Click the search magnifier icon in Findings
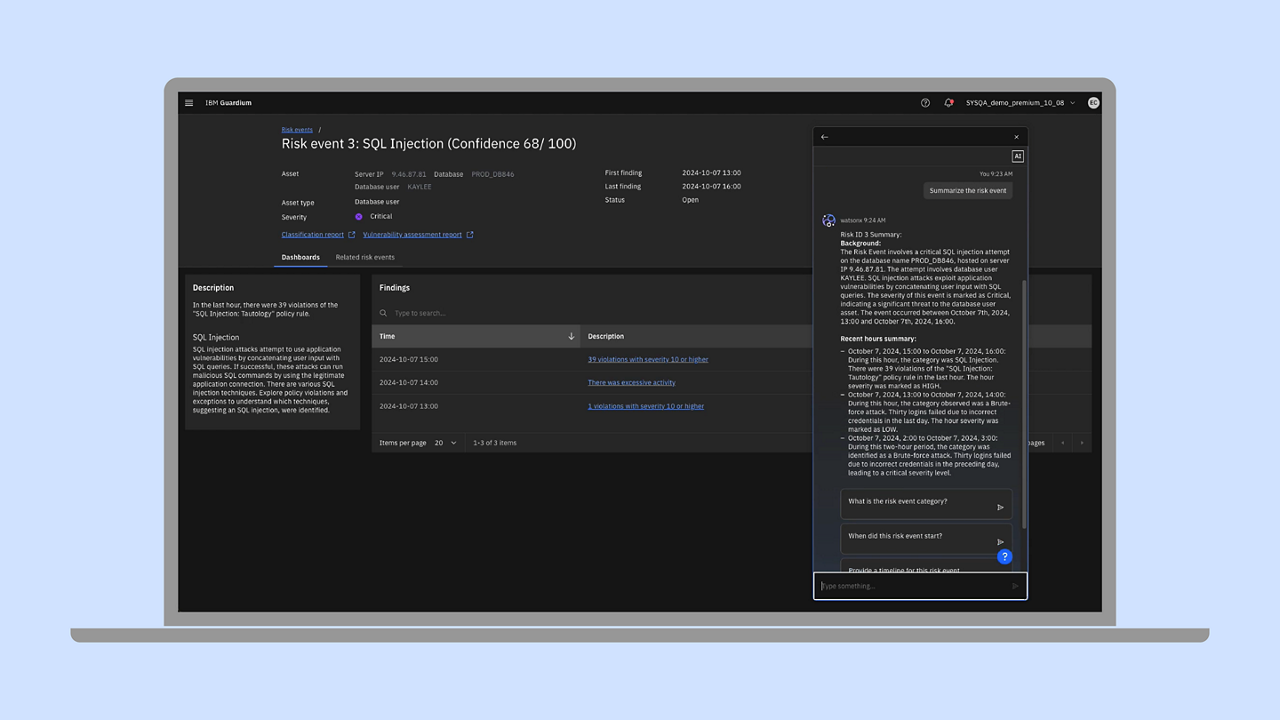This screenshot has width=1280, height=720. coord(383,313)
